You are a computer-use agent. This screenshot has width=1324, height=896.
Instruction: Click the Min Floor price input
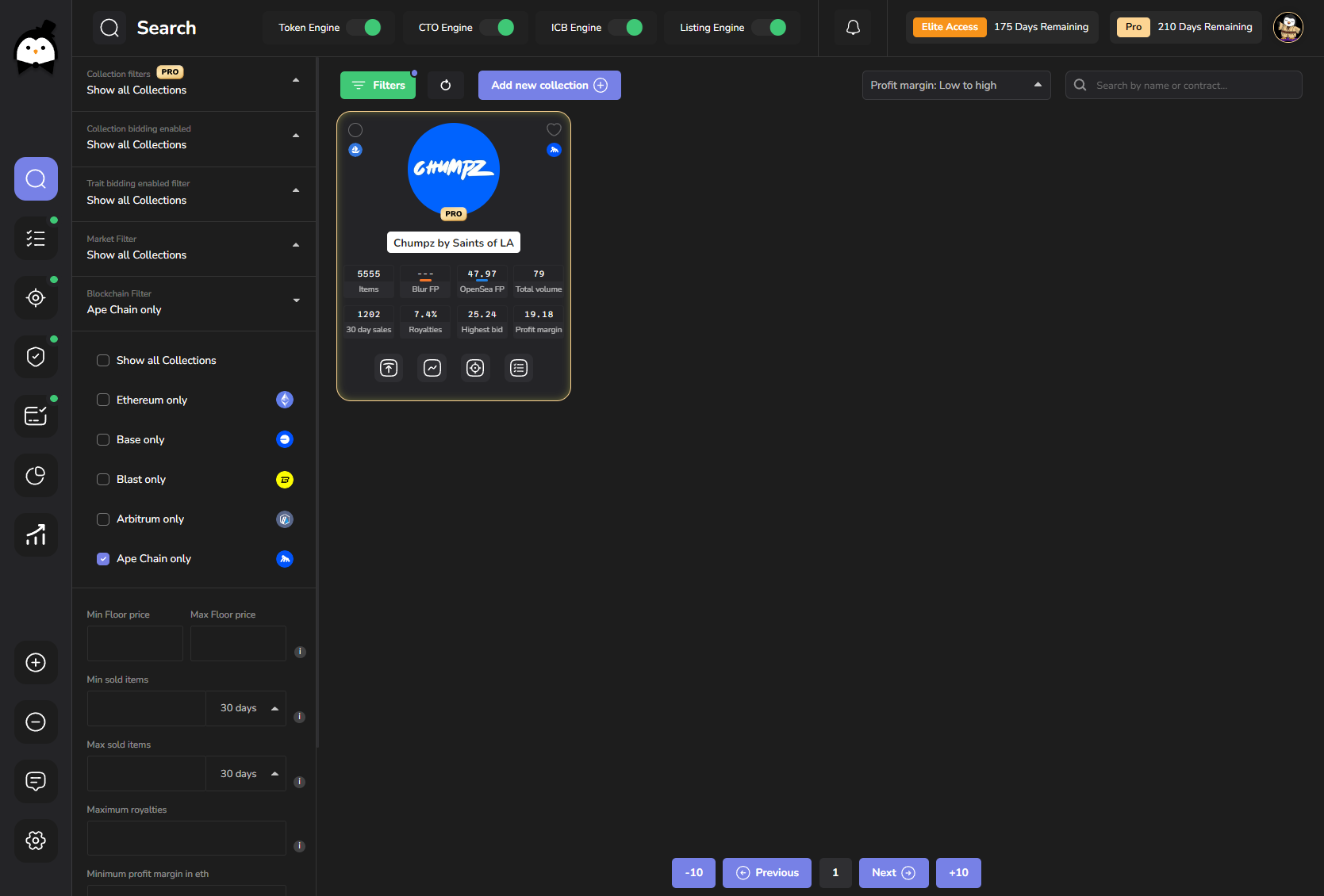point(135,643)
